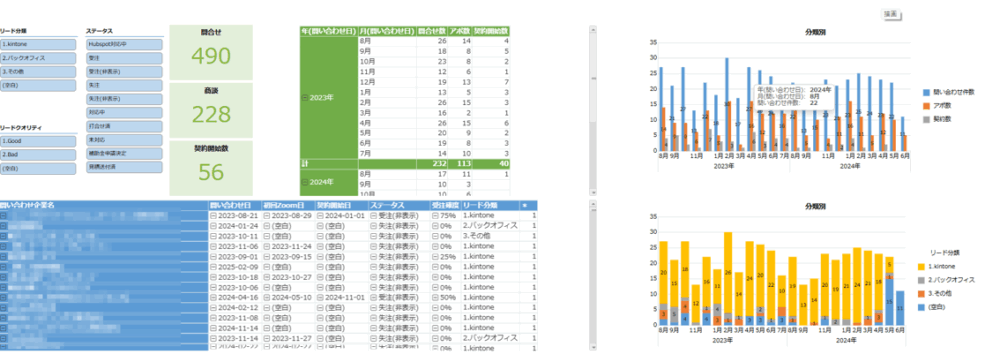Select the 対応中 status slicer item
The height and width of the screenshot is (362, 1000).
pos(124,112)
